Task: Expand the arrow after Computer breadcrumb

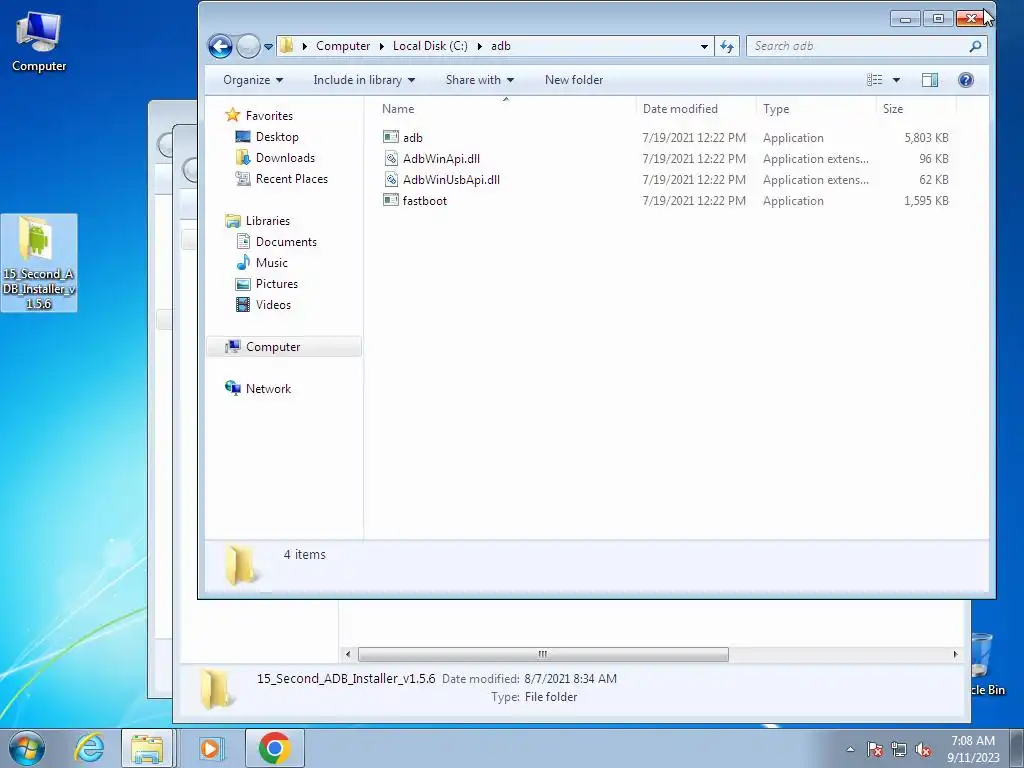Action: 382,46
